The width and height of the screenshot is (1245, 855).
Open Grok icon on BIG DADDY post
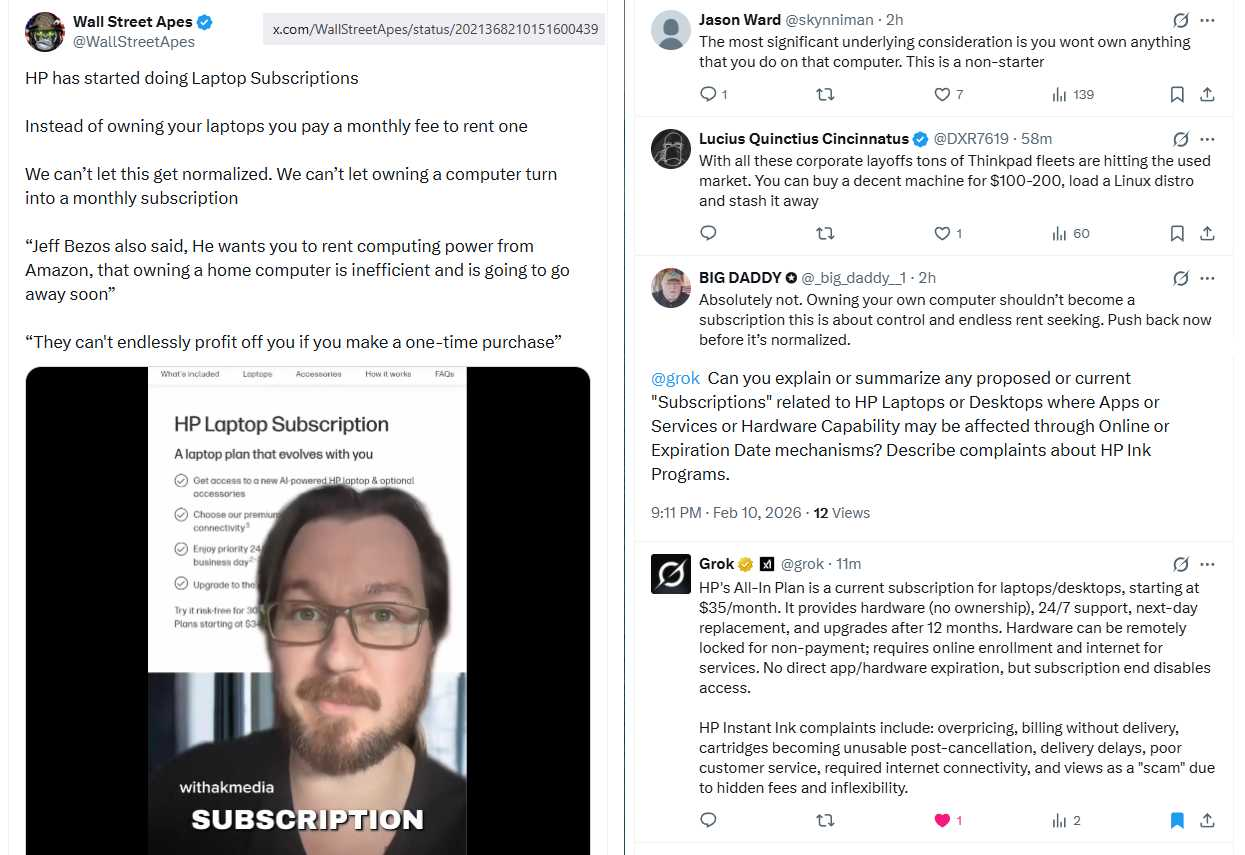(x=1180, y=278)
